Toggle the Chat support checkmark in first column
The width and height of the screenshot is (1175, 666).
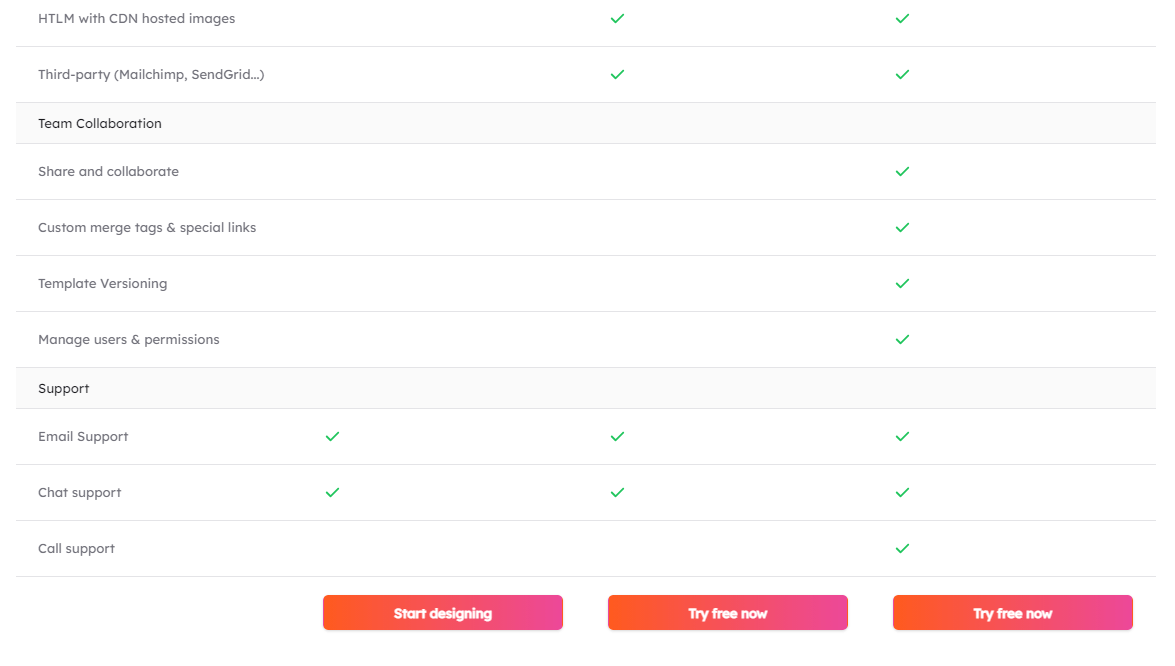(331, 492)
